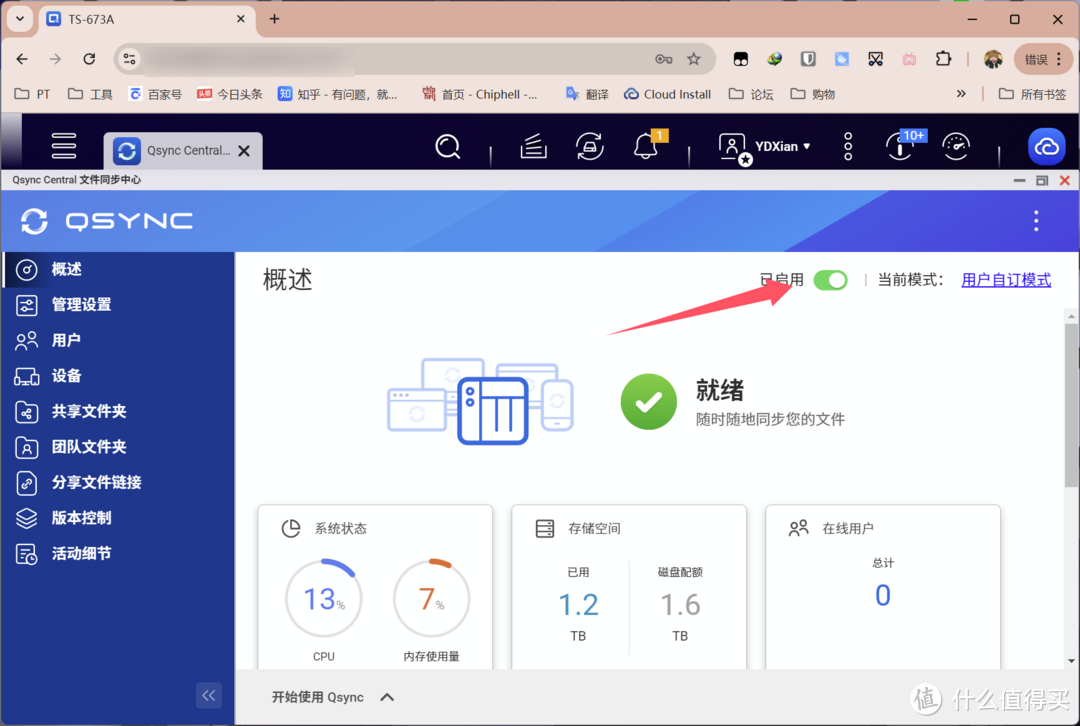Open the QTS main menu hamburger icon
This screenshot has height=726, width=1080.
click(64, 146)
